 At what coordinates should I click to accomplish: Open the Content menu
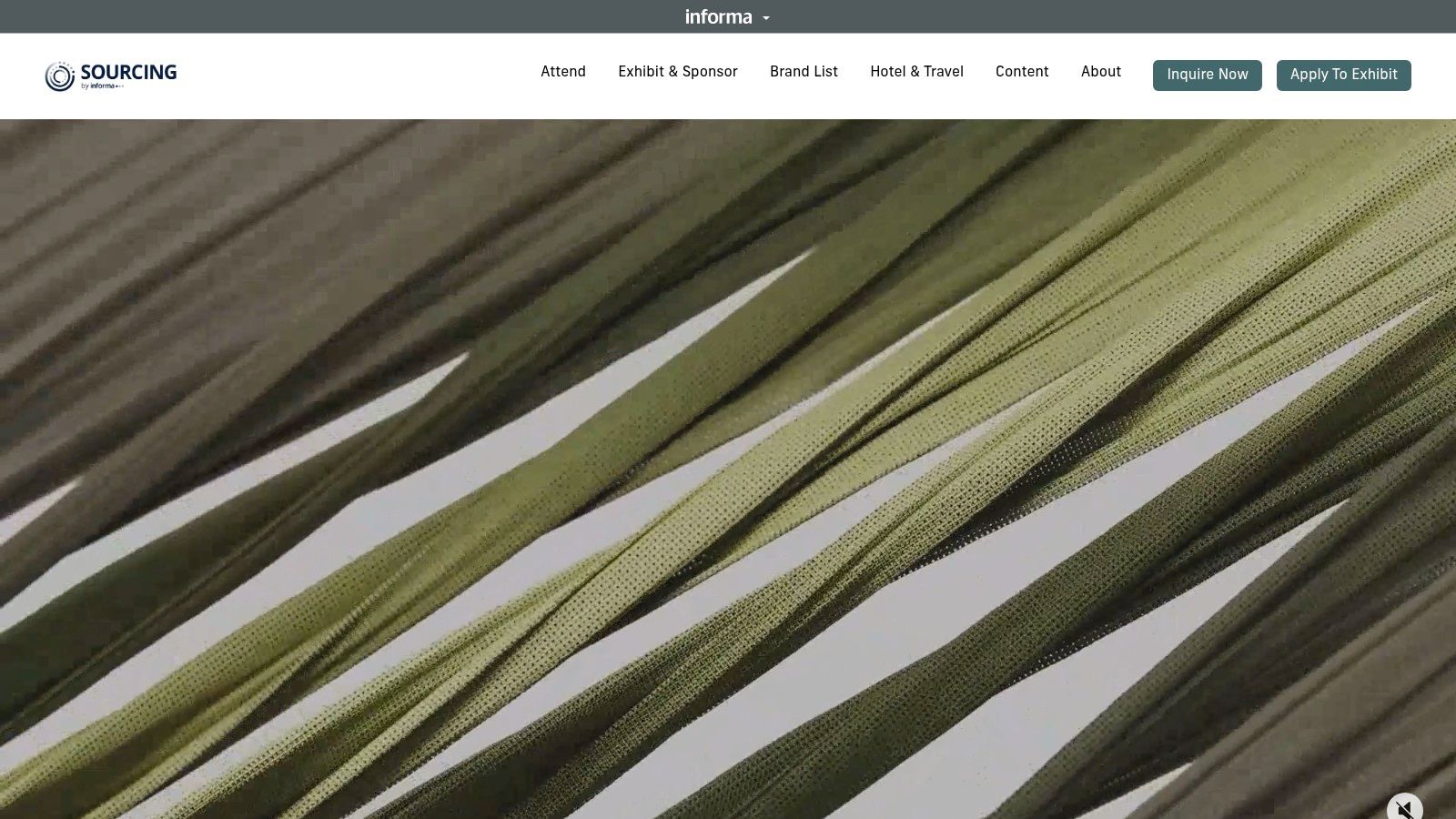[1022, 72]
